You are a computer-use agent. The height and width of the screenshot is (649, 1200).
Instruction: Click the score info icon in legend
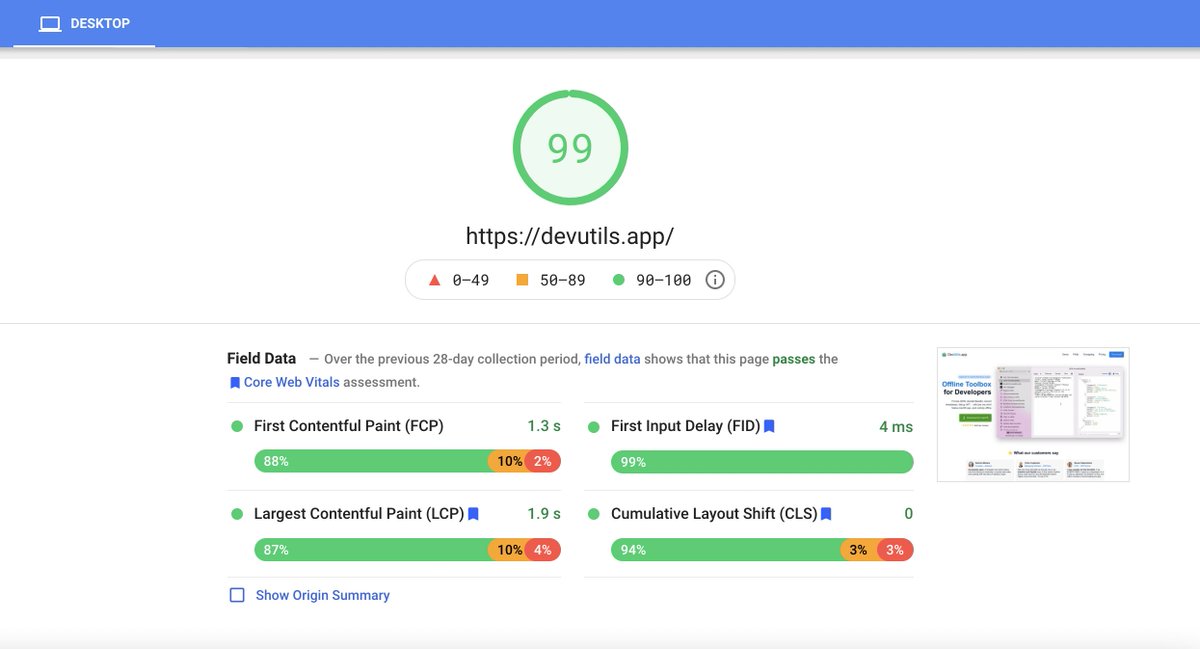tap(714, 280)
